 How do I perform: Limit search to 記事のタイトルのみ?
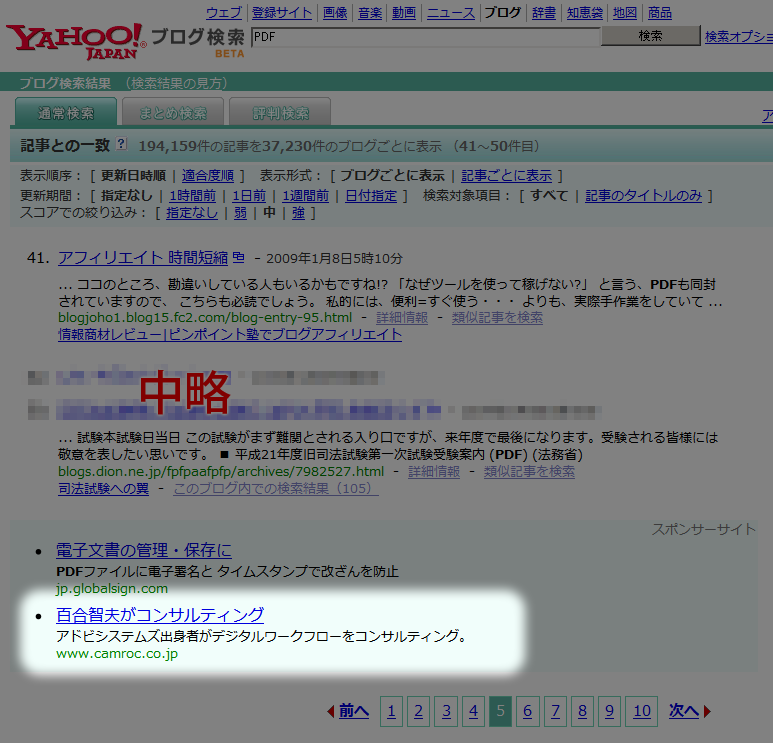coord(643,196)
